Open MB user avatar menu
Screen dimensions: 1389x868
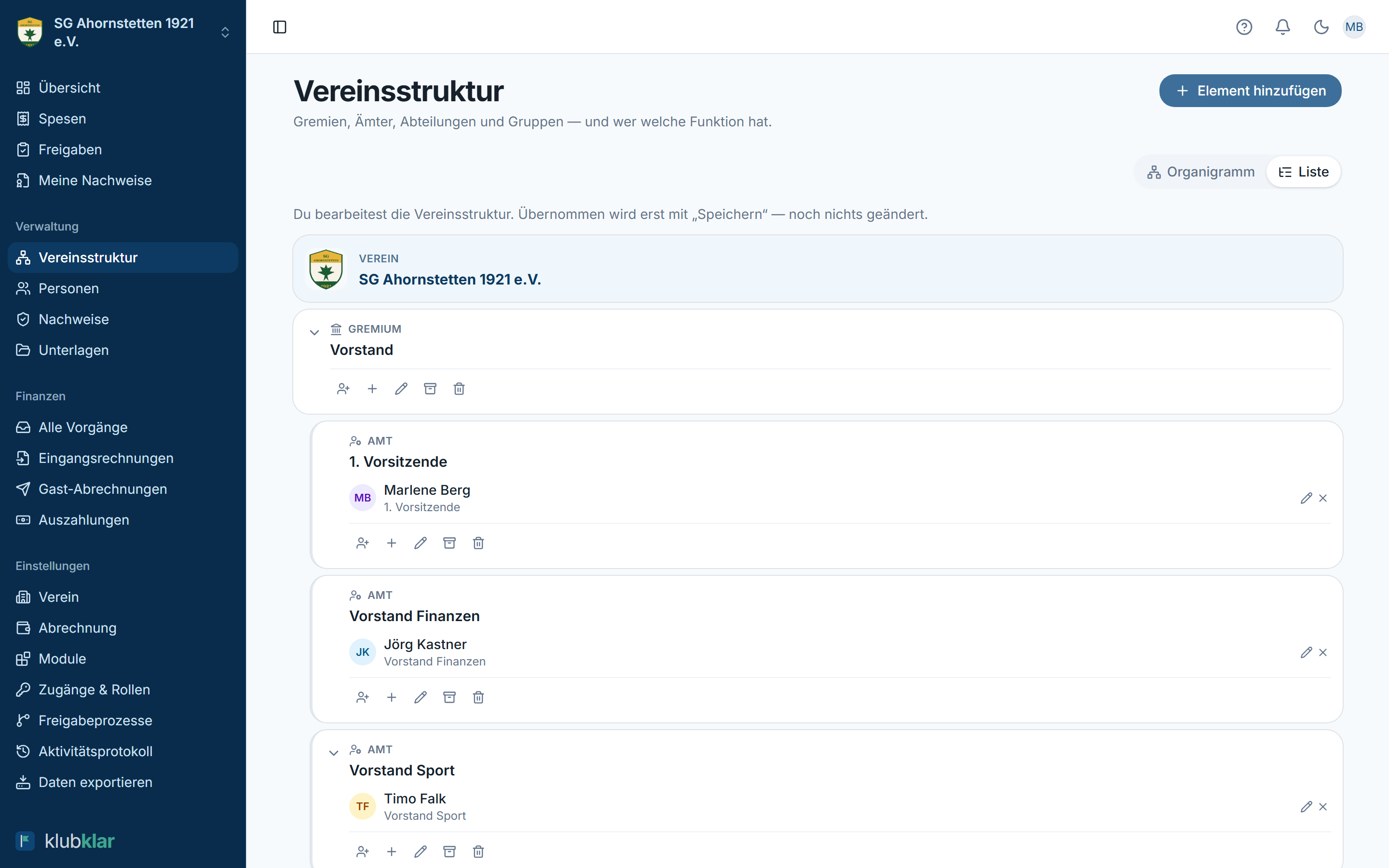1354,27
